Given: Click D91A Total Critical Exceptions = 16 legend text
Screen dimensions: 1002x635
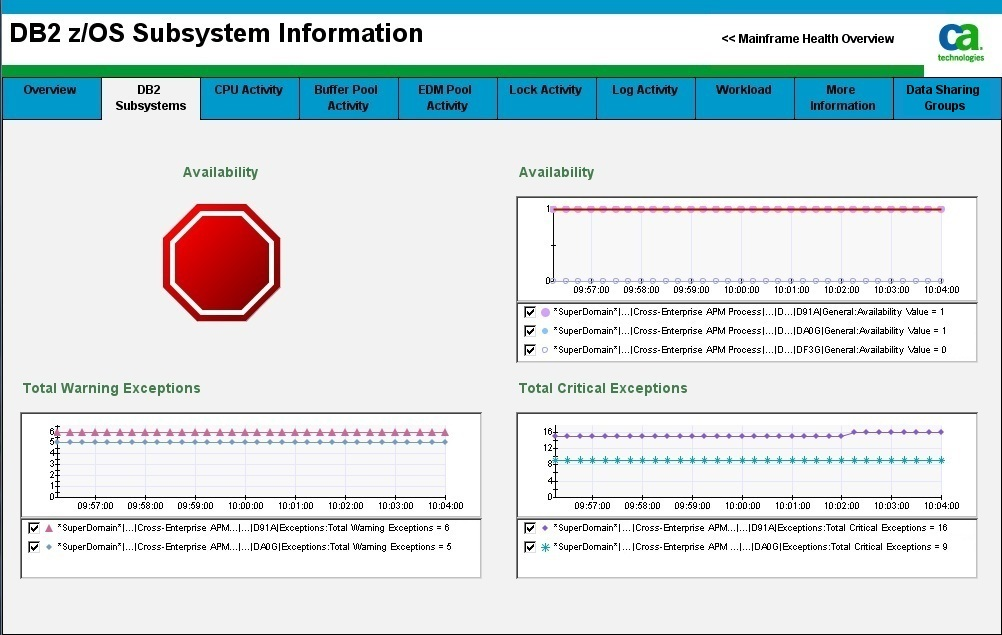Looking at the screenshot, I should coord(750,528).
